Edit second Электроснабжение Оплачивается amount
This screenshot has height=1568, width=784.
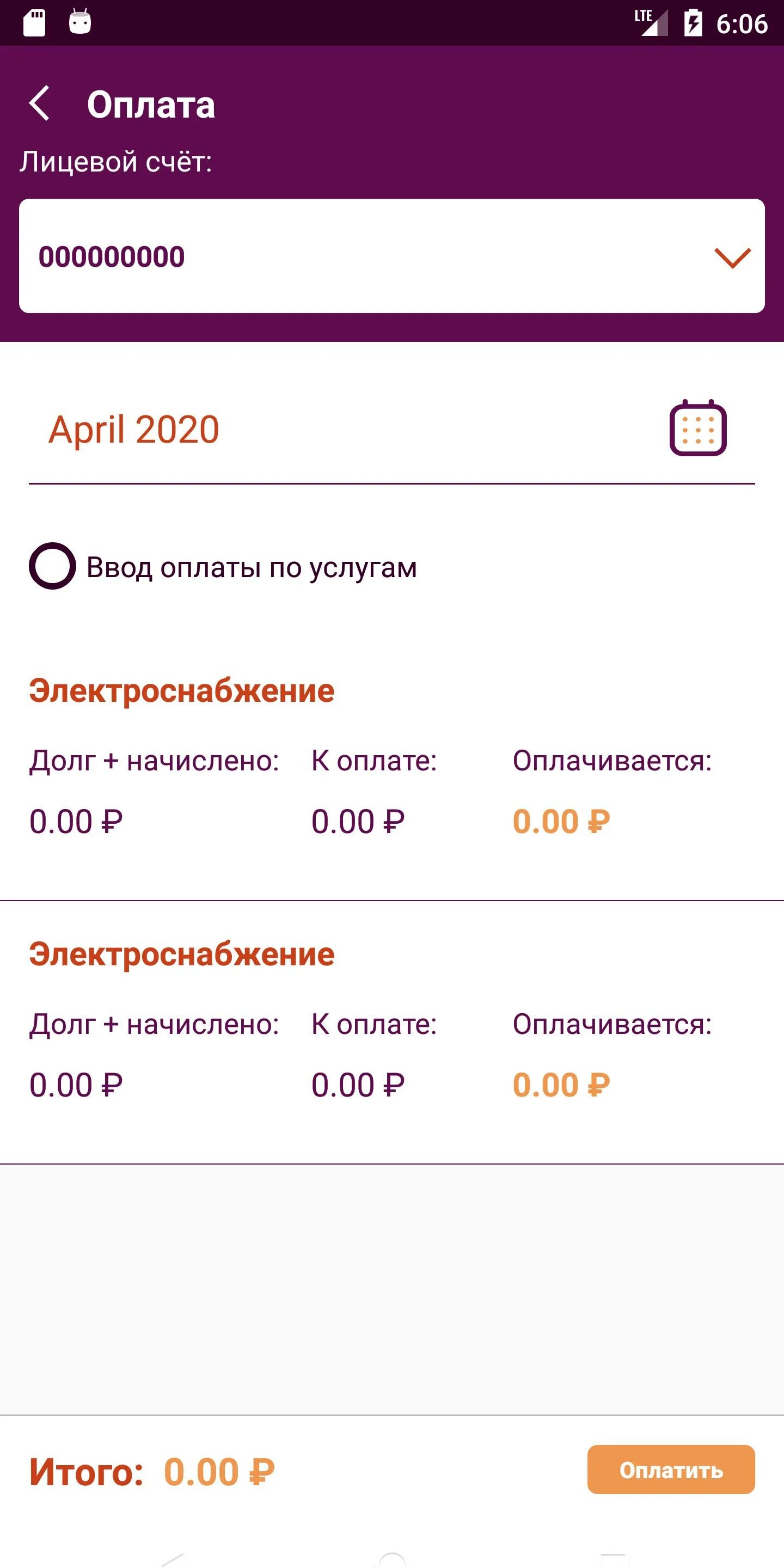[x=561, y=1085]
